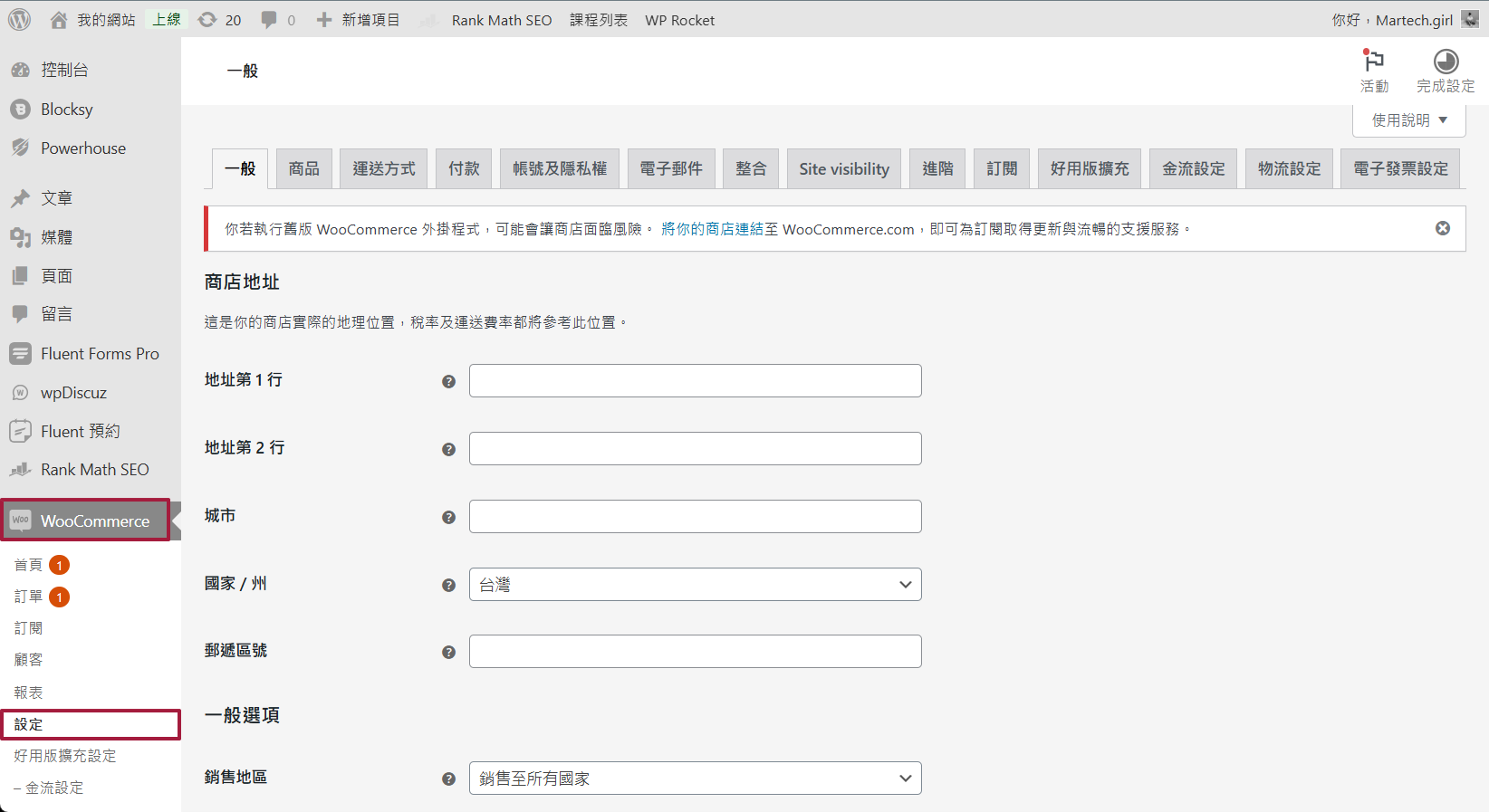Select the 一般 tab
This screenshot has width=1489, height=812.
(240, 168)
